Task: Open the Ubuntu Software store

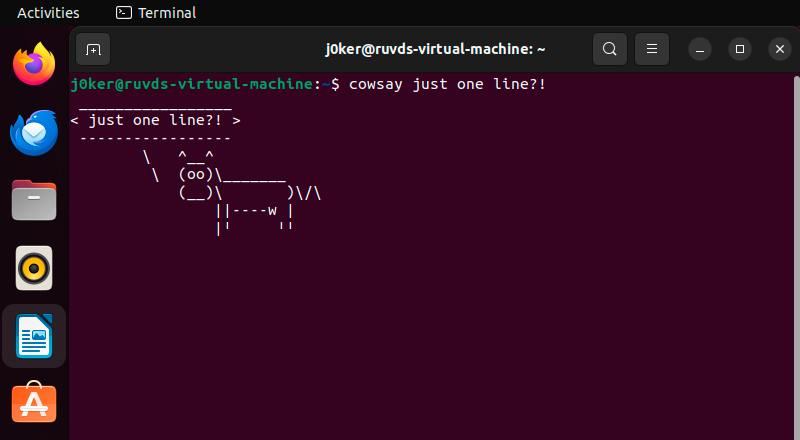Action: pos(34,403)
